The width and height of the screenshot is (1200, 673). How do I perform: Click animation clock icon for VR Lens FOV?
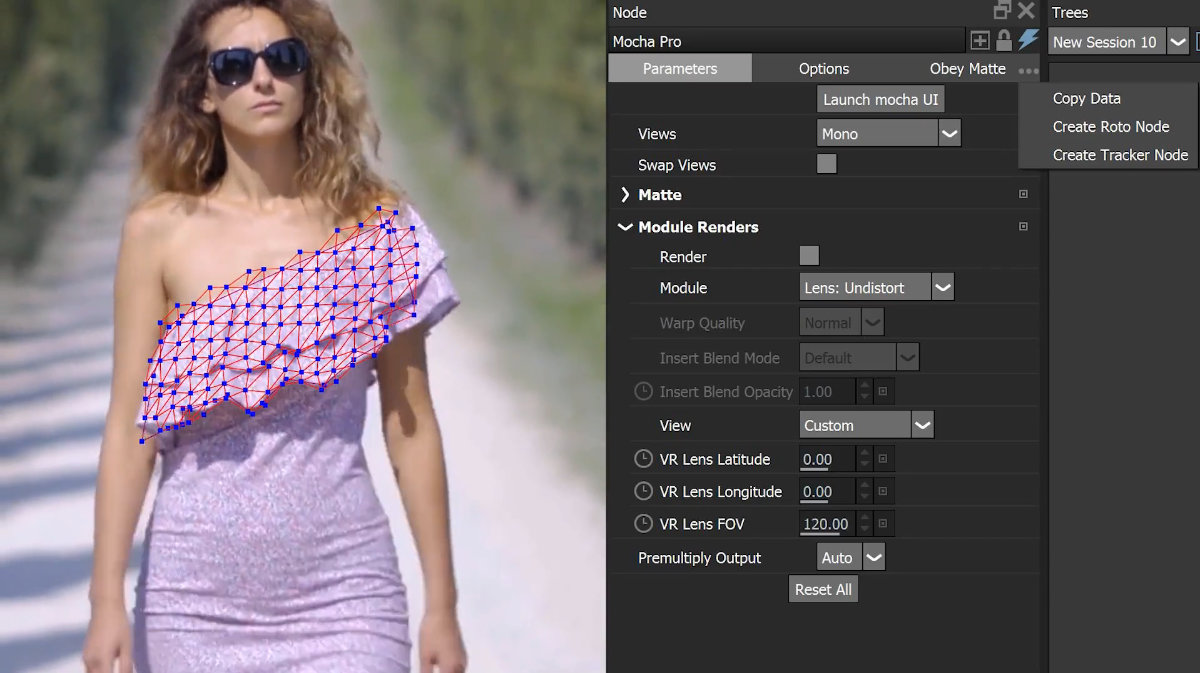click(x=644, y=523)
